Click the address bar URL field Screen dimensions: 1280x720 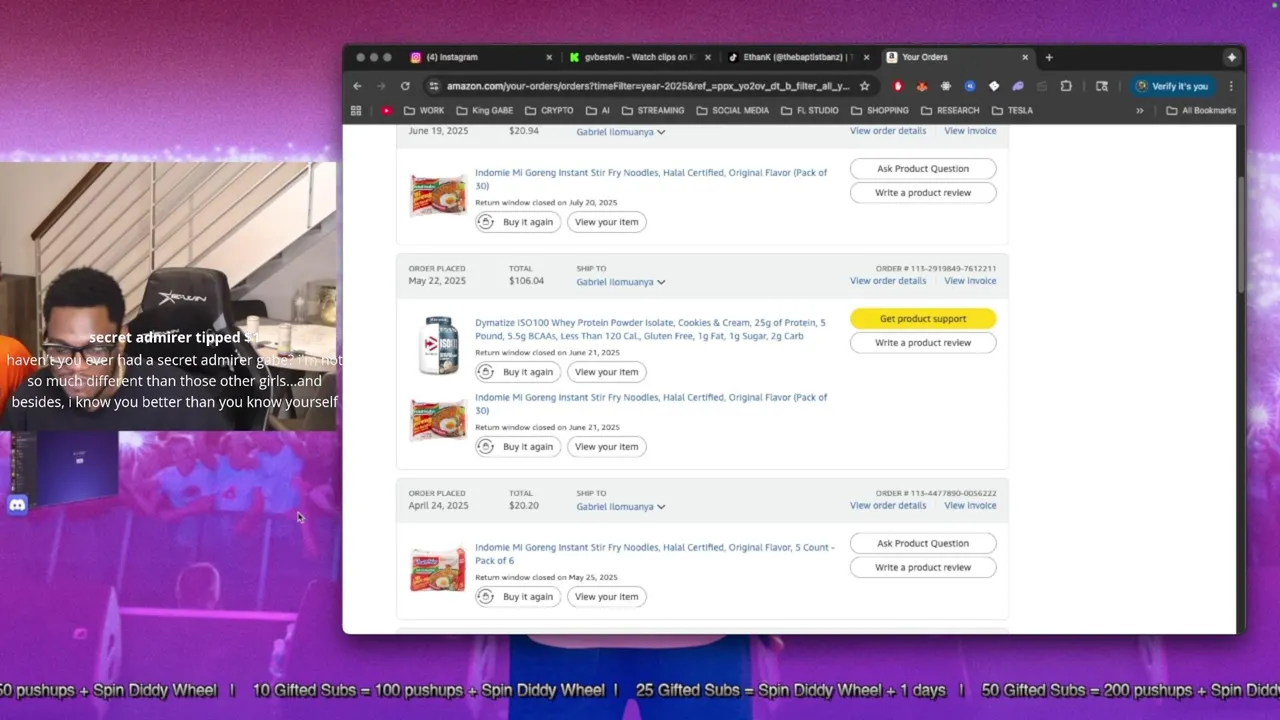coord(648,86)
